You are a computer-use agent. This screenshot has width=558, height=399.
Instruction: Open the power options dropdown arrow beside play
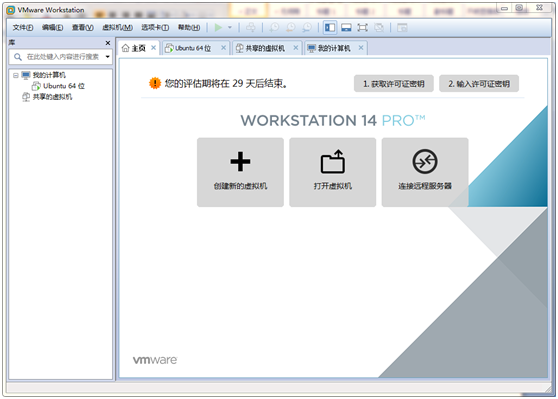[230, 27]
